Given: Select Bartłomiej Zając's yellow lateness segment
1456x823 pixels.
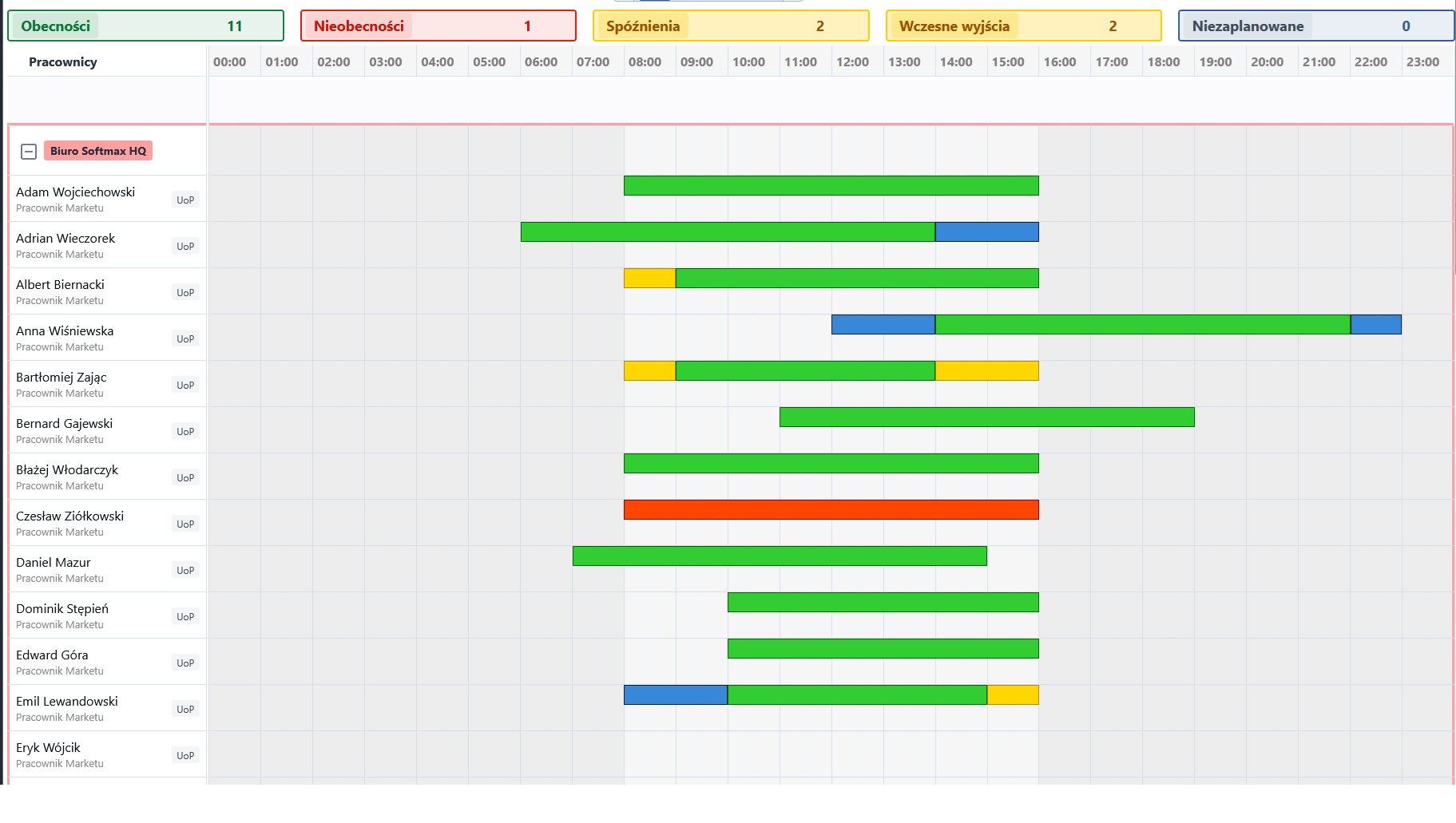Looking at the screenshot, I should click(x=649, y=370).
